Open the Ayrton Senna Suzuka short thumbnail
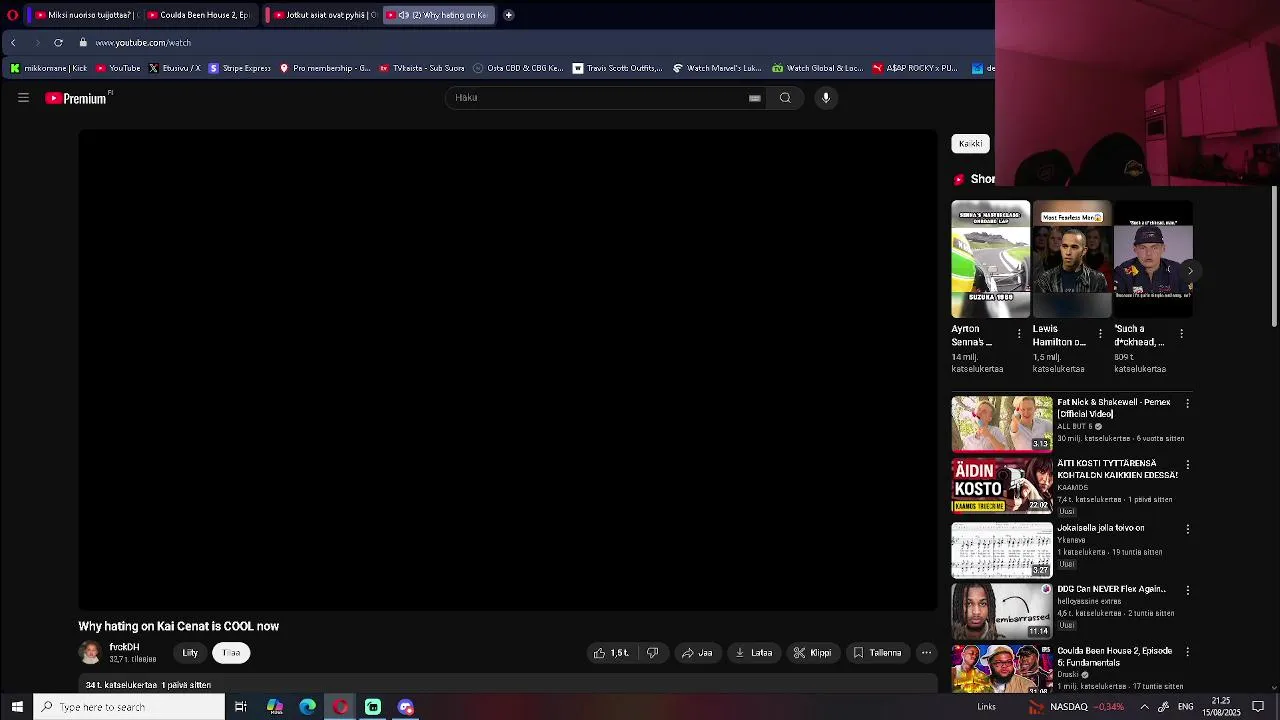The height and width of the screenshot is (720, 1280). 990,259
